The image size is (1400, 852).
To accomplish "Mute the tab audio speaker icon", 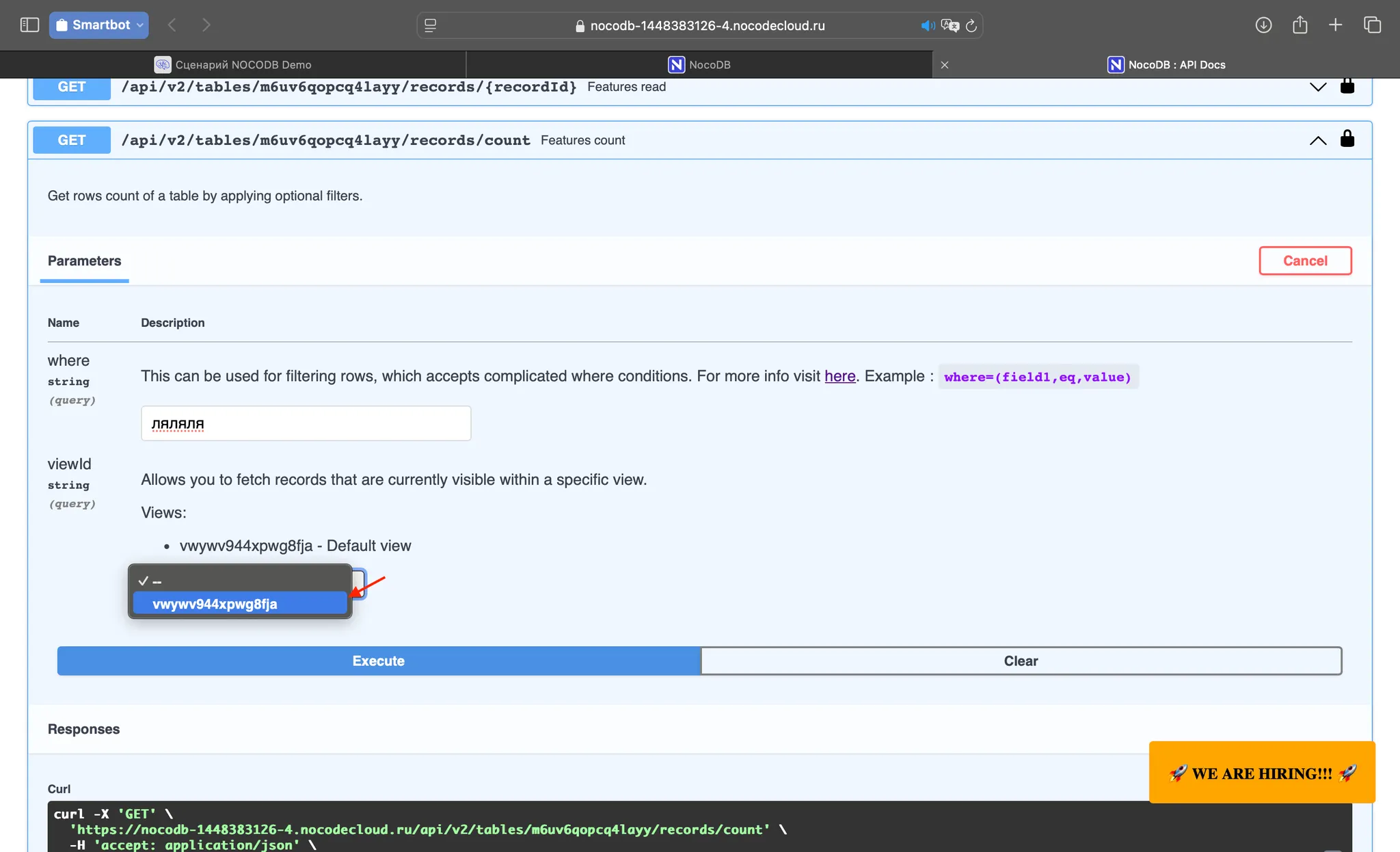I will [927, 26].
